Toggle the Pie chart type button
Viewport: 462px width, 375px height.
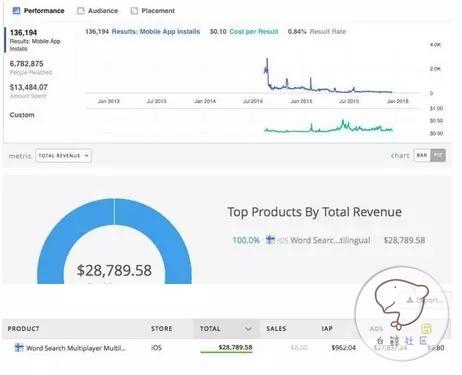click(x=438, y=155)
